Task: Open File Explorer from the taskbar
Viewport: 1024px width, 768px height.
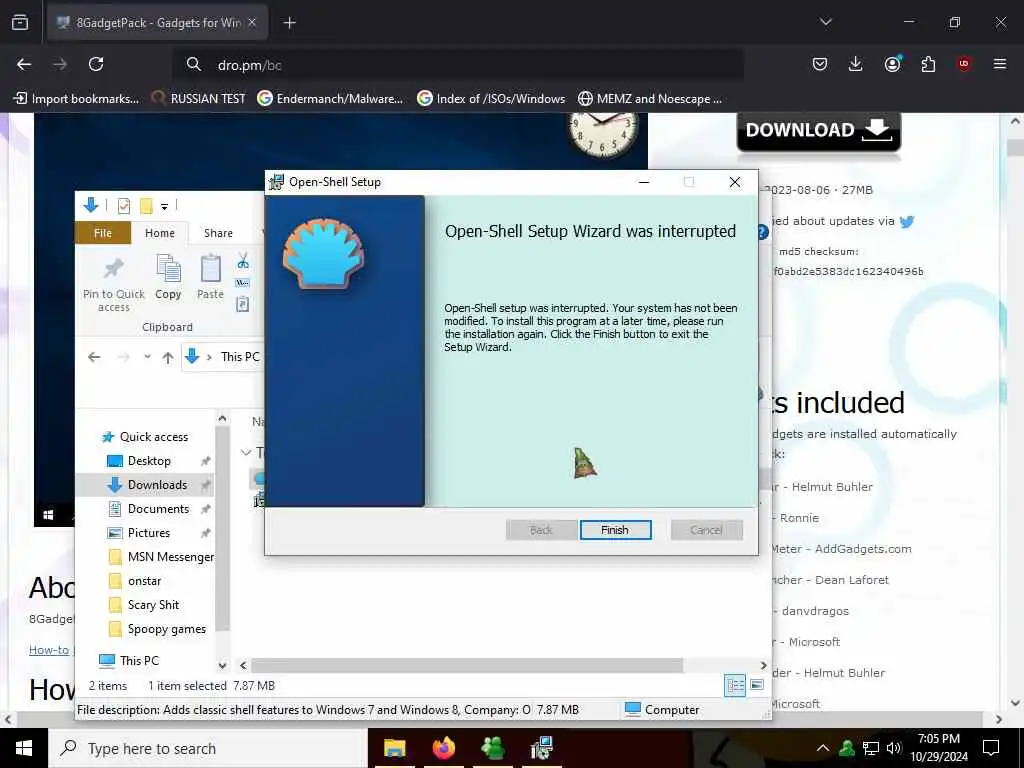Action: tap(394, 748)
